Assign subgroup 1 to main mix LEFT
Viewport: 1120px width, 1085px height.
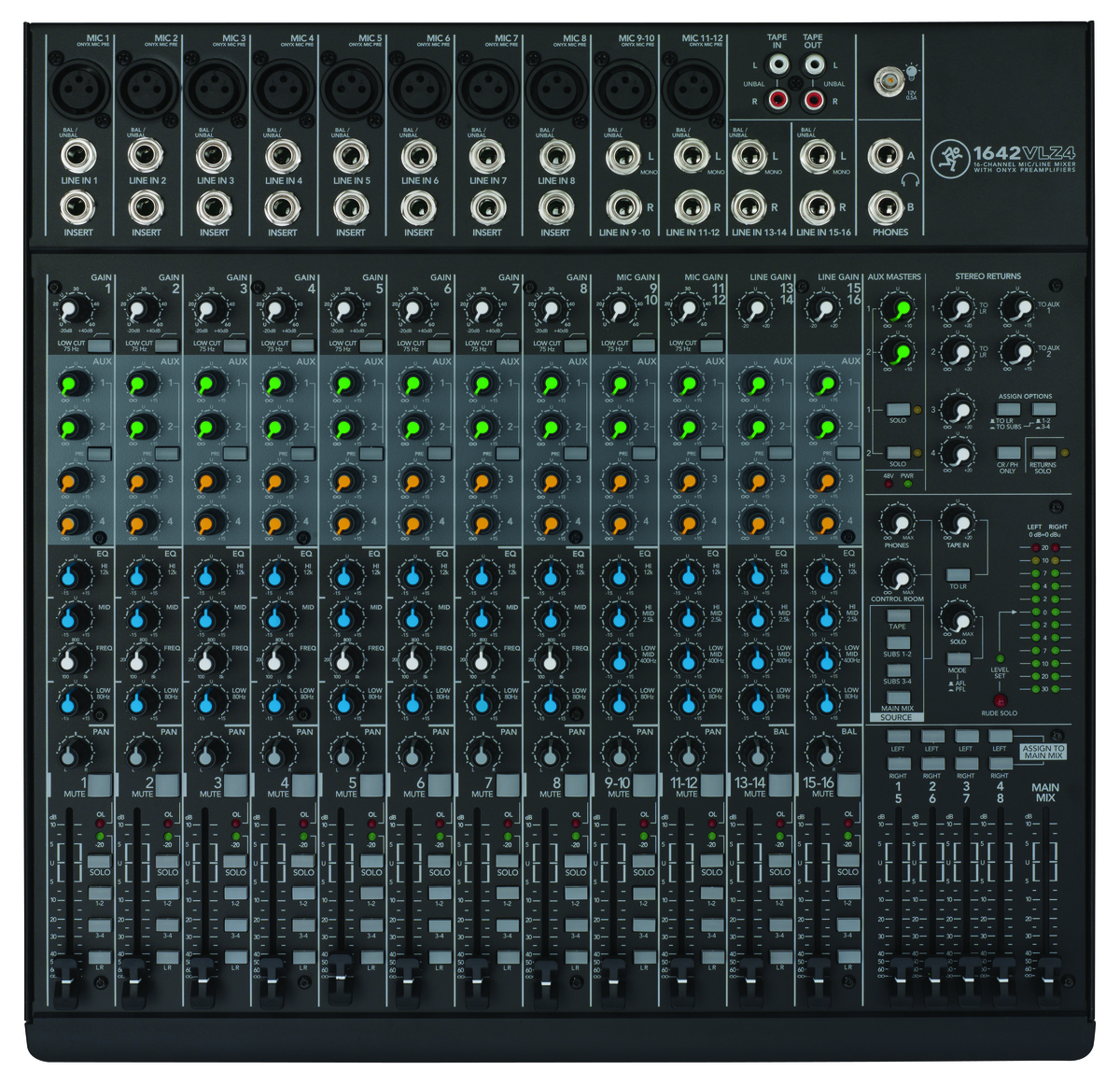coord(898,738)
